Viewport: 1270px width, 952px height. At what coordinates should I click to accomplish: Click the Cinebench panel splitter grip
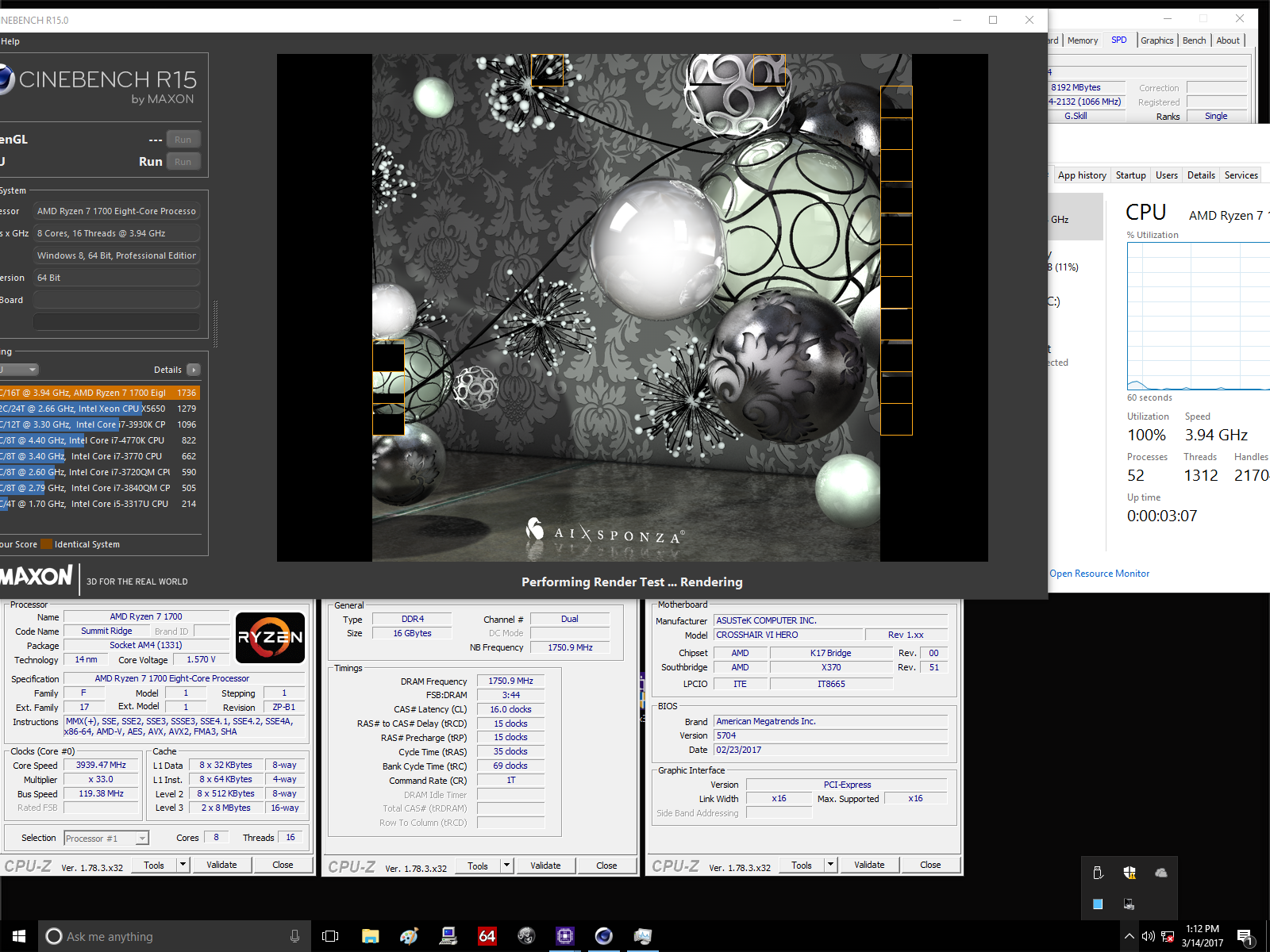click(215, 323)
